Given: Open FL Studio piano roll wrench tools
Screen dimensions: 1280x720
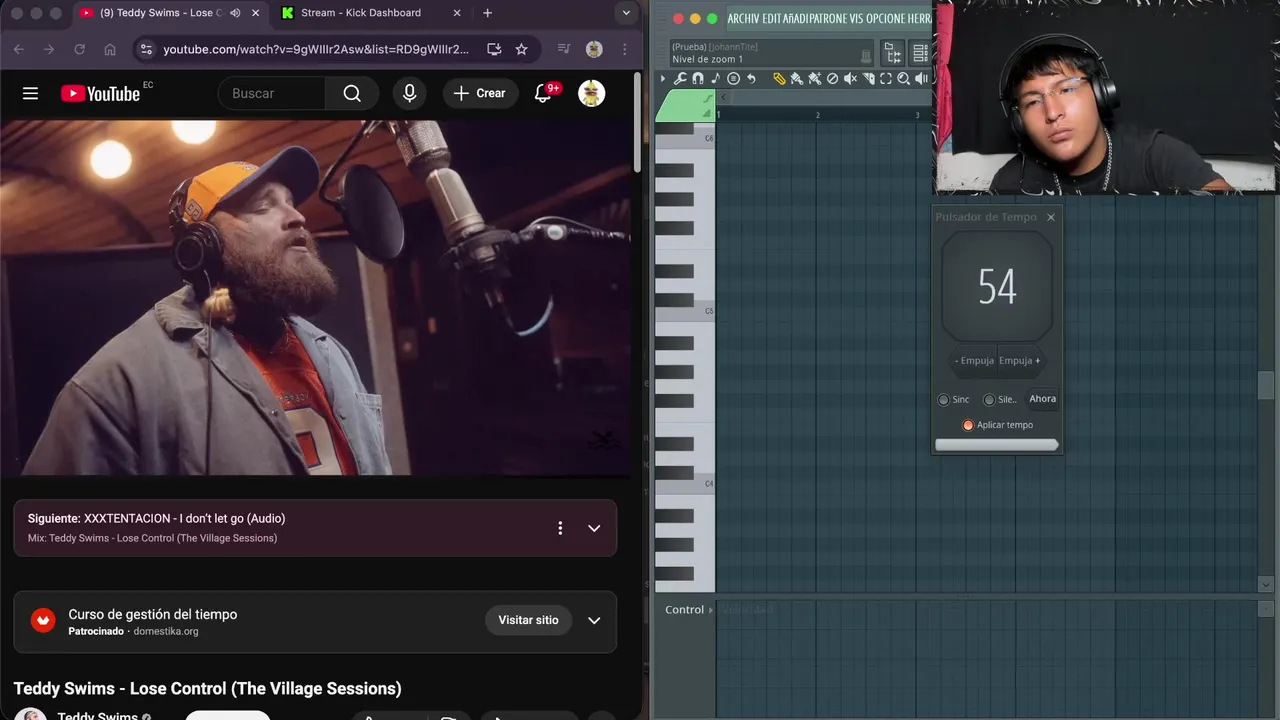Looking at the screenshot, I should pyautogui.click(x=680, y=78).
